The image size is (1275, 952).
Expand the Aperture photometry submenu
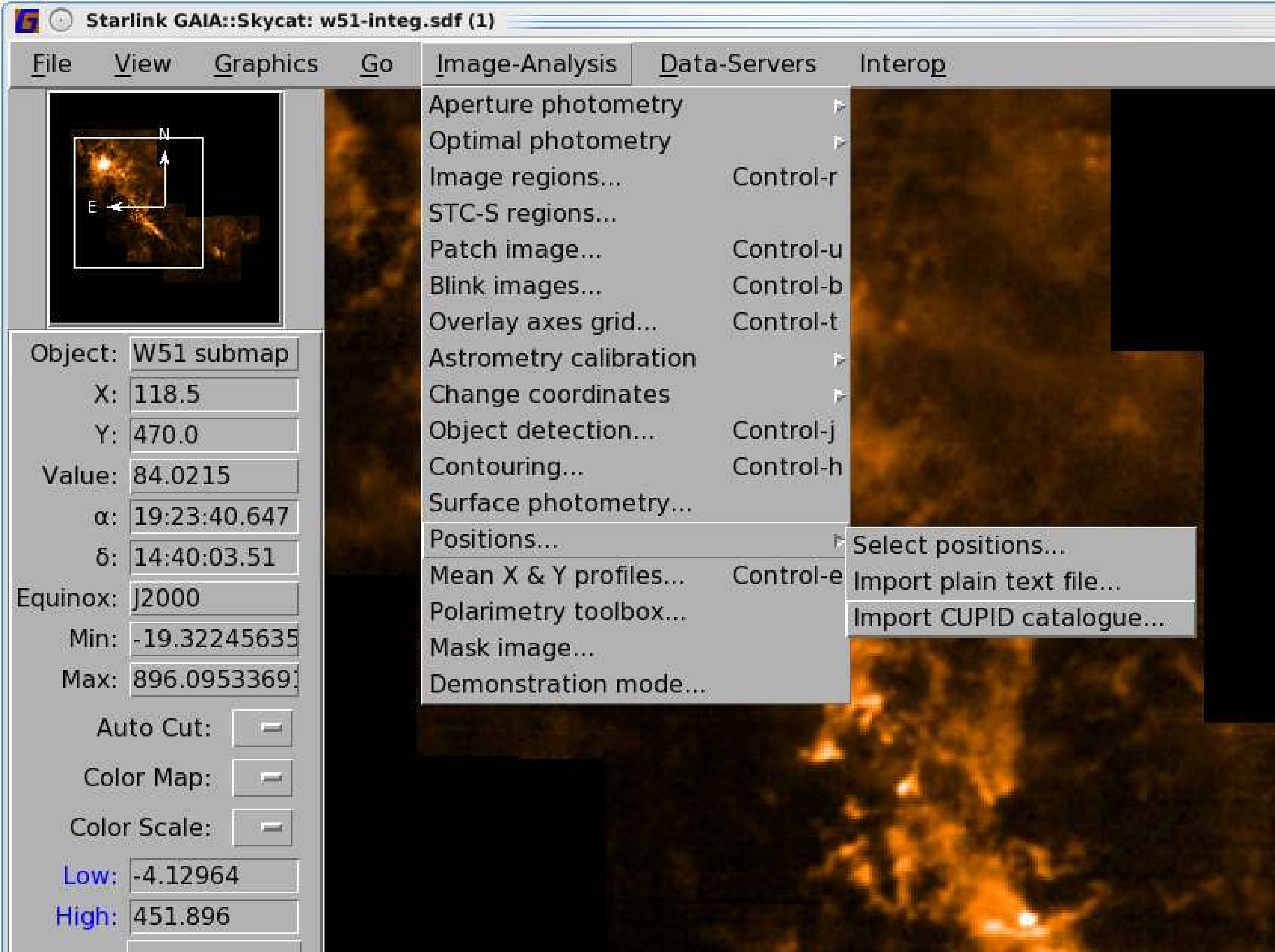(x=636, y=106)
